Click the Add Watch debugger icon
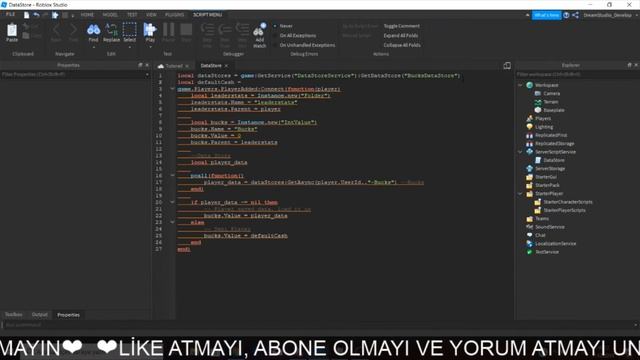The height and width of the screenshot is (360, 640). pos(259,30)
